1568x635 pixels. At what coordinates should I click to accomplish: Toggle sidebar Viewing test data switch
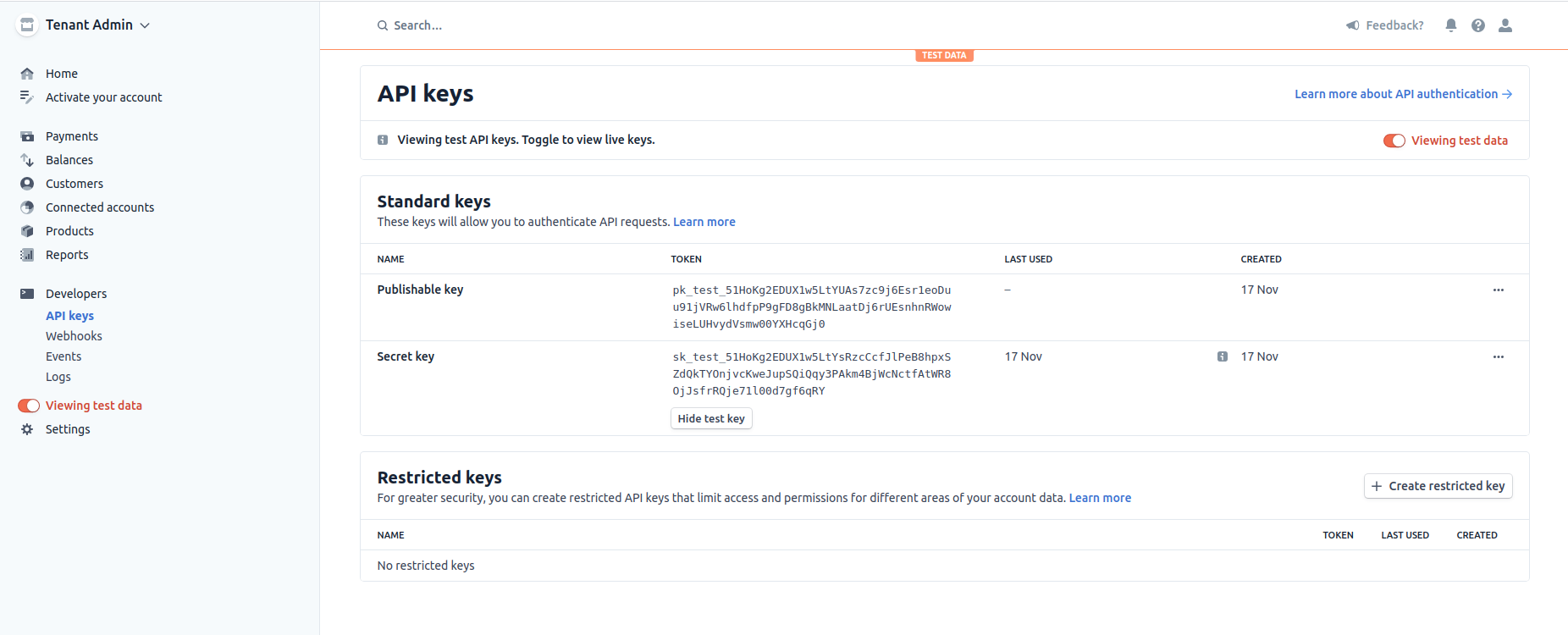click(29, 406)
